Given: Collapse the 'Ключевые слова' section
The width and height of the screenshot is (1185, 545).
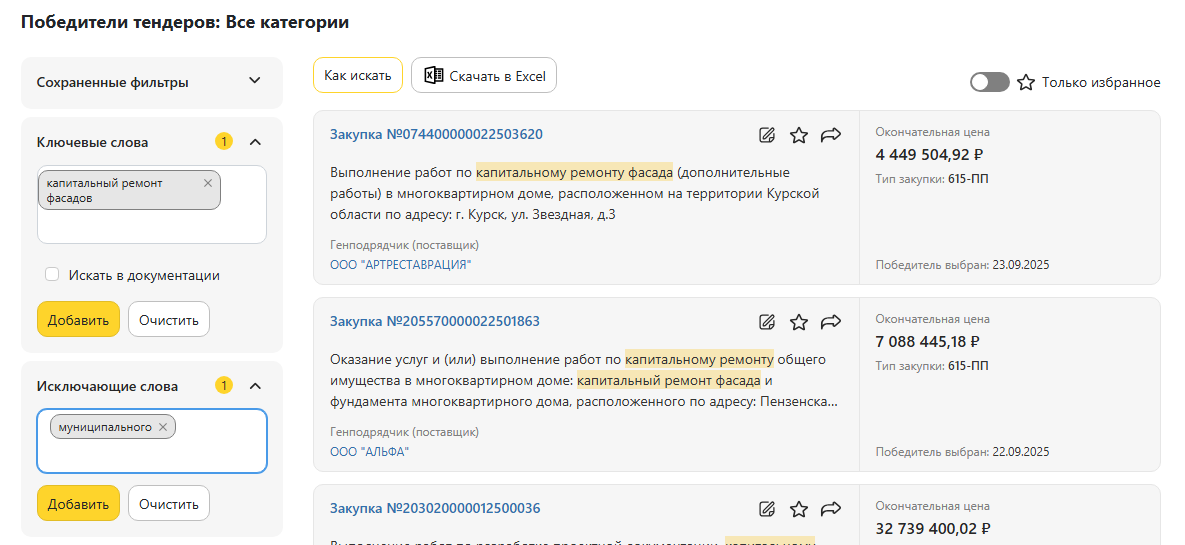Looking at the screenshot, I should [254, 142].
